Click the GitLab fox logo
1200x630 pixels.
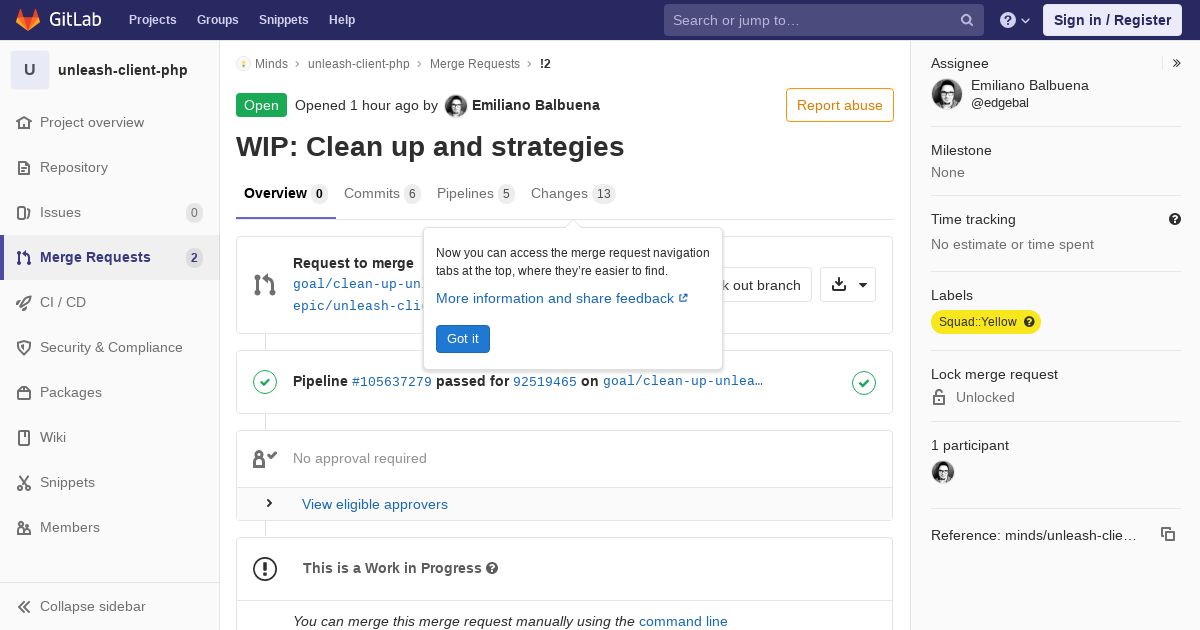click(x=28, y=20)
